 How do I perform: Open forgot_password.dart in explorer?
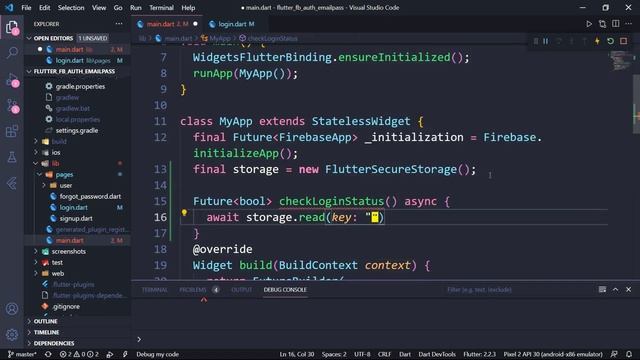[90, 196]
